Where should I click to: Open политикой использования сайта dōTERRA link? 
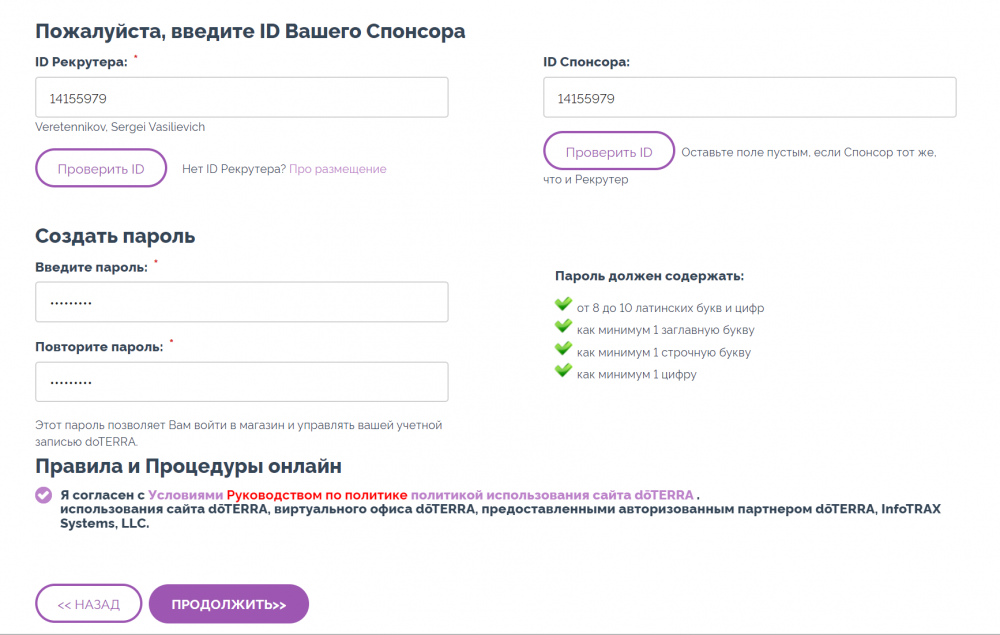552,495
